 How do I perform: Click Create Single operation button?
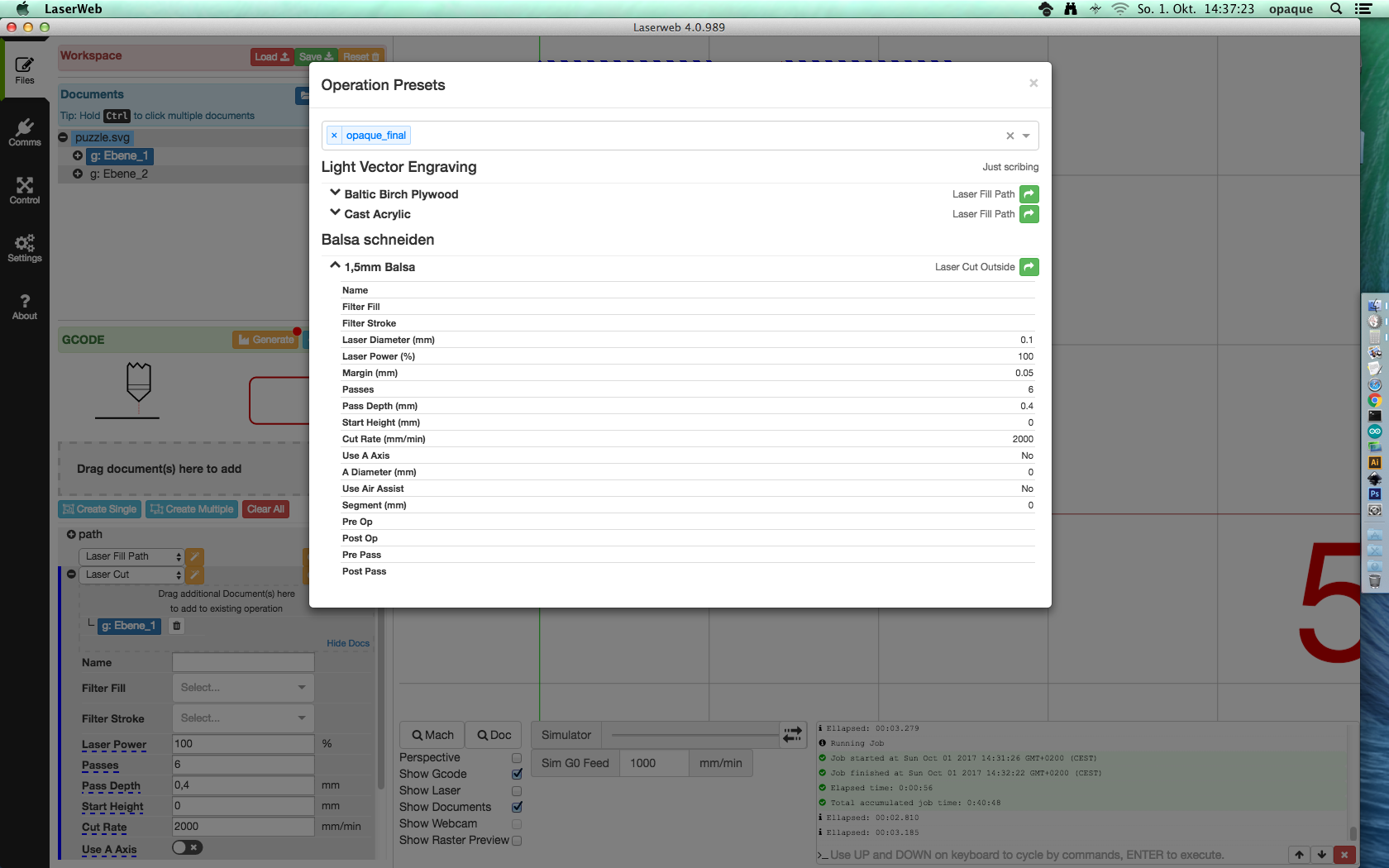(x=100, y=509)
